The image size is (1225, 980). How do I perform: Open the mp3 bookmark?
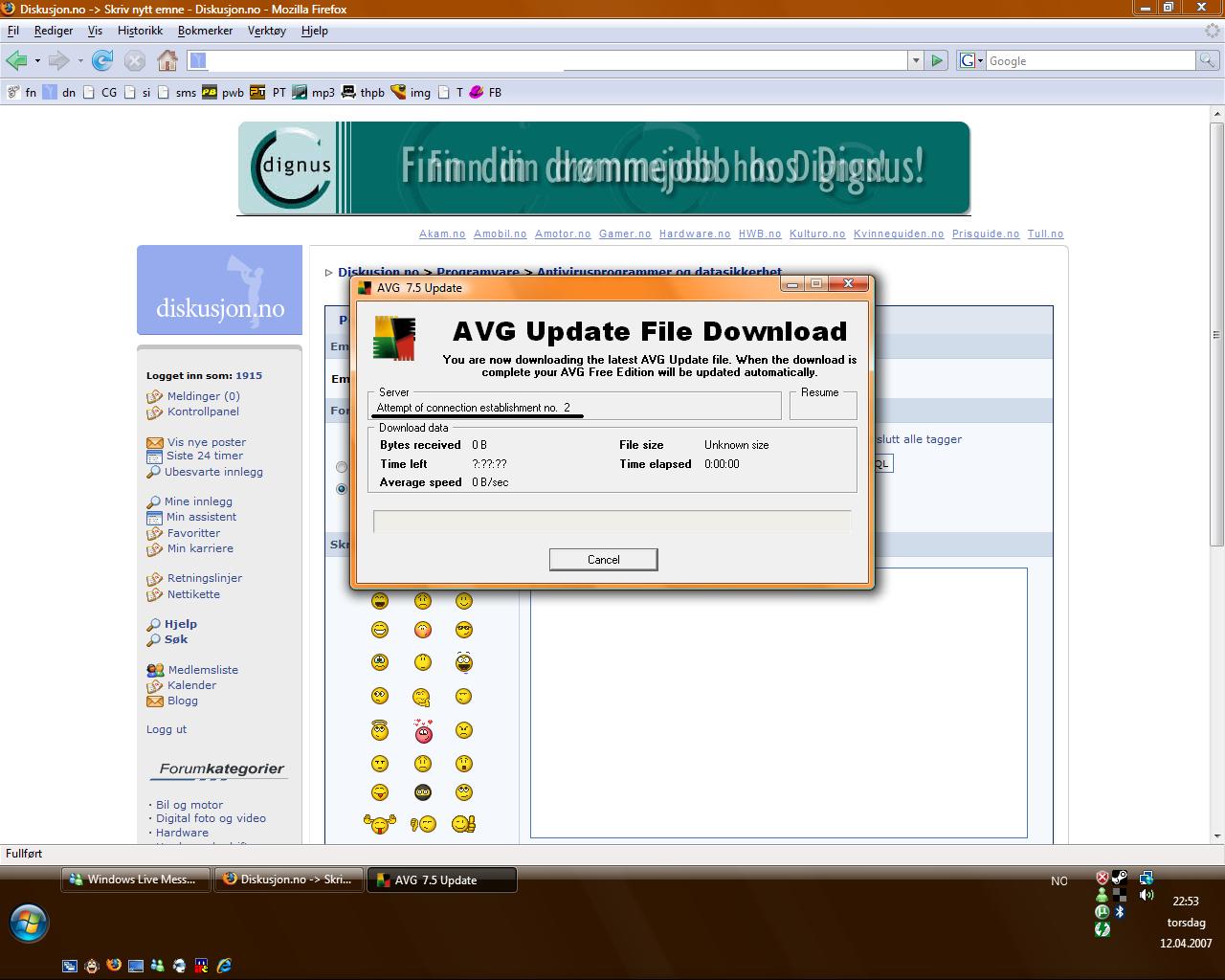pos(314,93)
